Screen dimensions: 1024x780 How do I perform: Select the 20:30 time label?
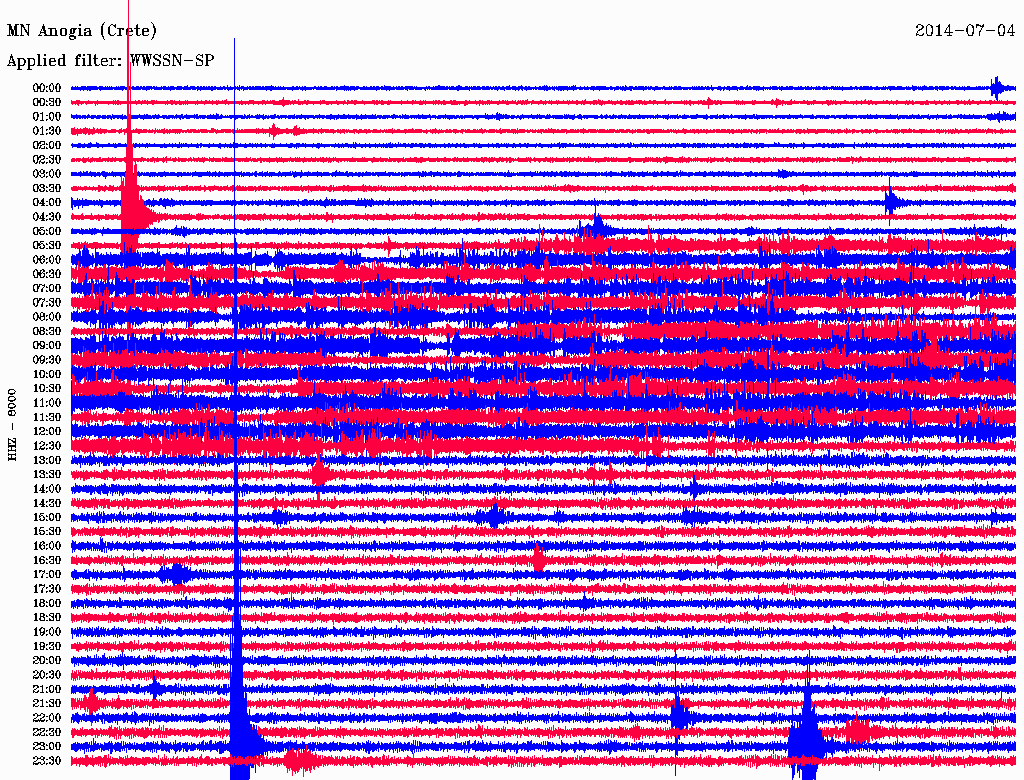(x=47, y=675)
